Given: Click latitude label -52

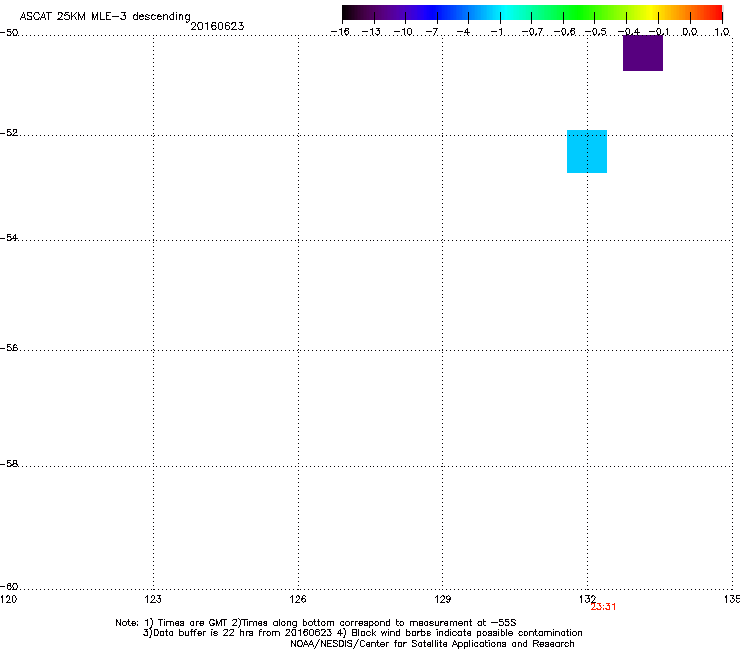Looking at the screenshot, I should click(9, 133).
